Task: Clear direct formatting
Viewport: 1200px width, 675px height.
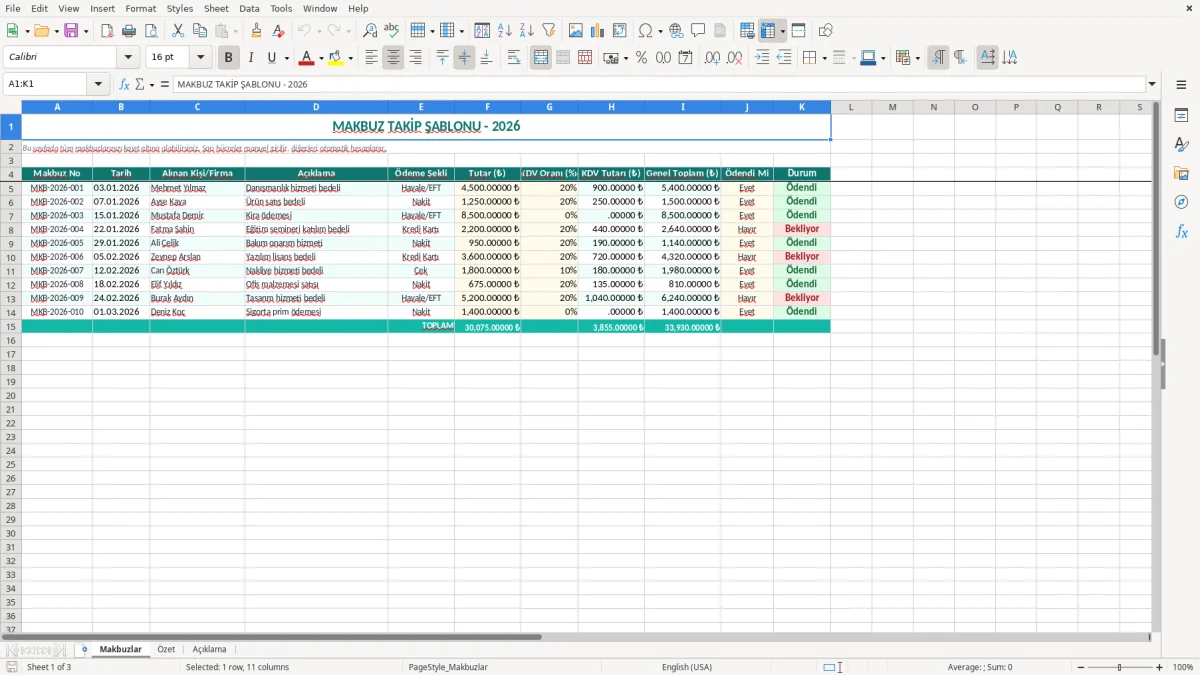Action: [278, 31]
